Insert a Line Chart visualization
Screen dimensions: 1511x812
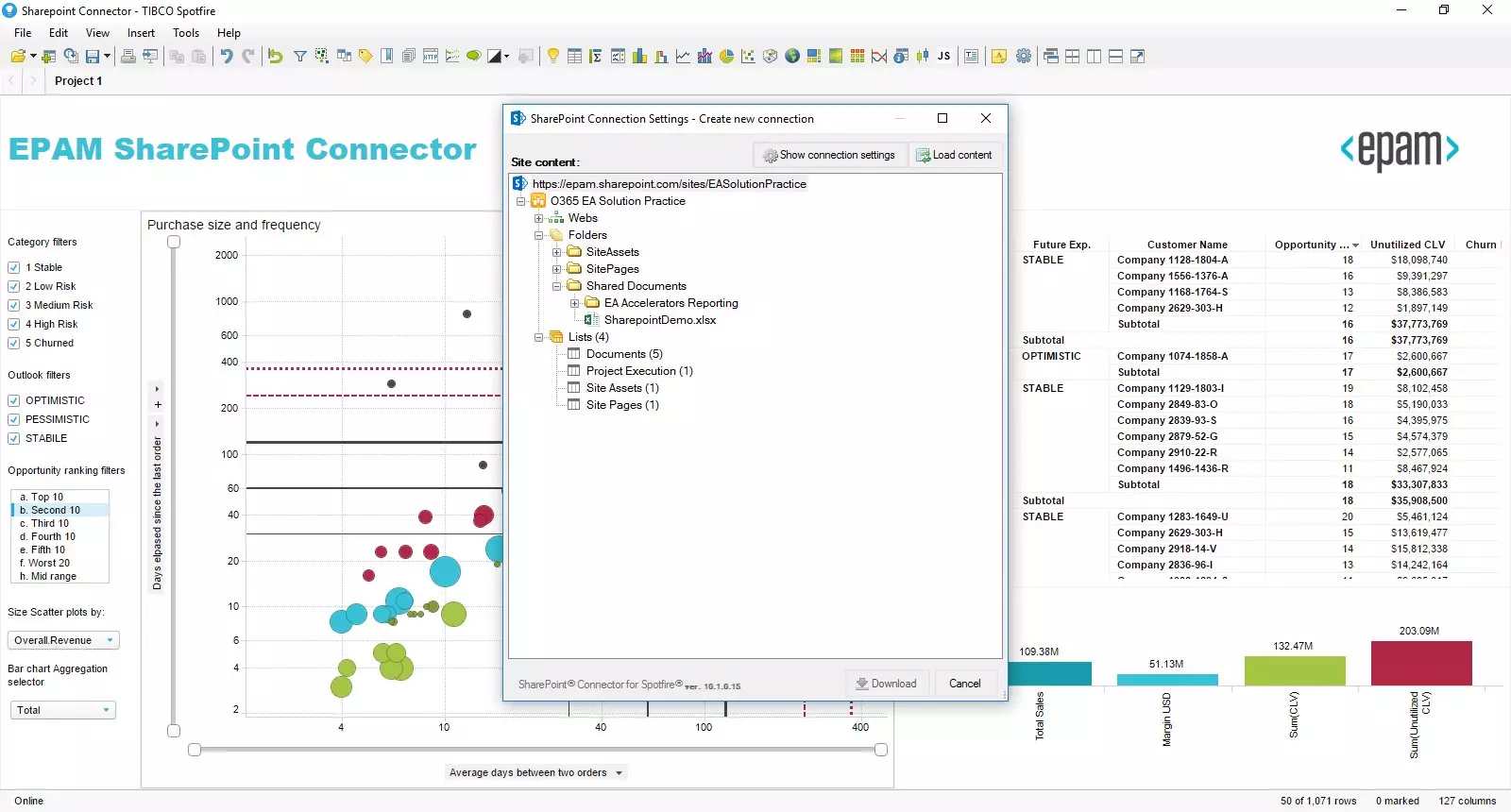(x=683, y=57)
